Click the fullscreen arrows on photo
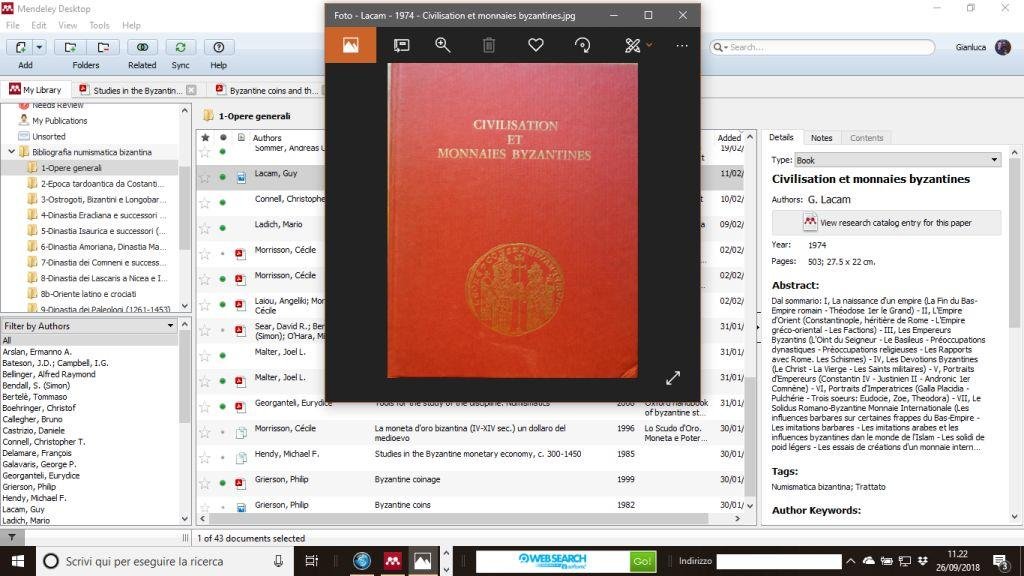This screenshot has height=576, width=1024. coord(673,377)
